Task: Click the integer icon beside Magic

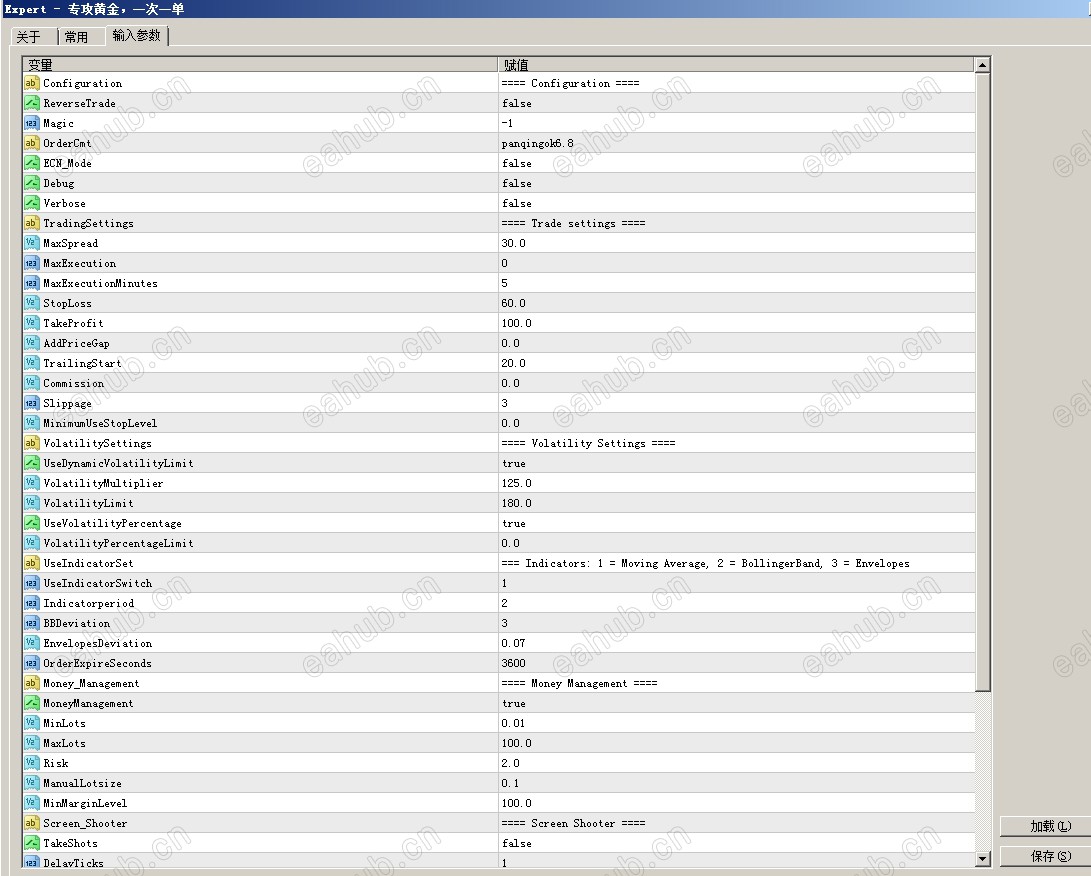Action: (x=31, y=123)
